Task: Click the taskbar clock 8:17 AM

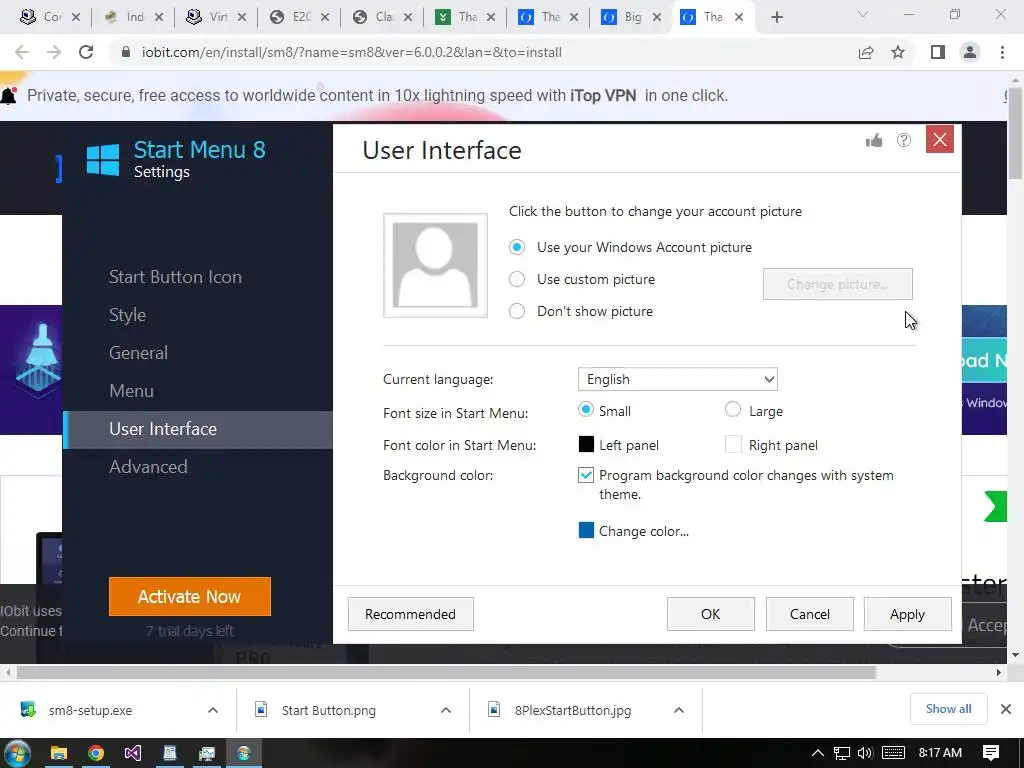Action: pos(940,753)
